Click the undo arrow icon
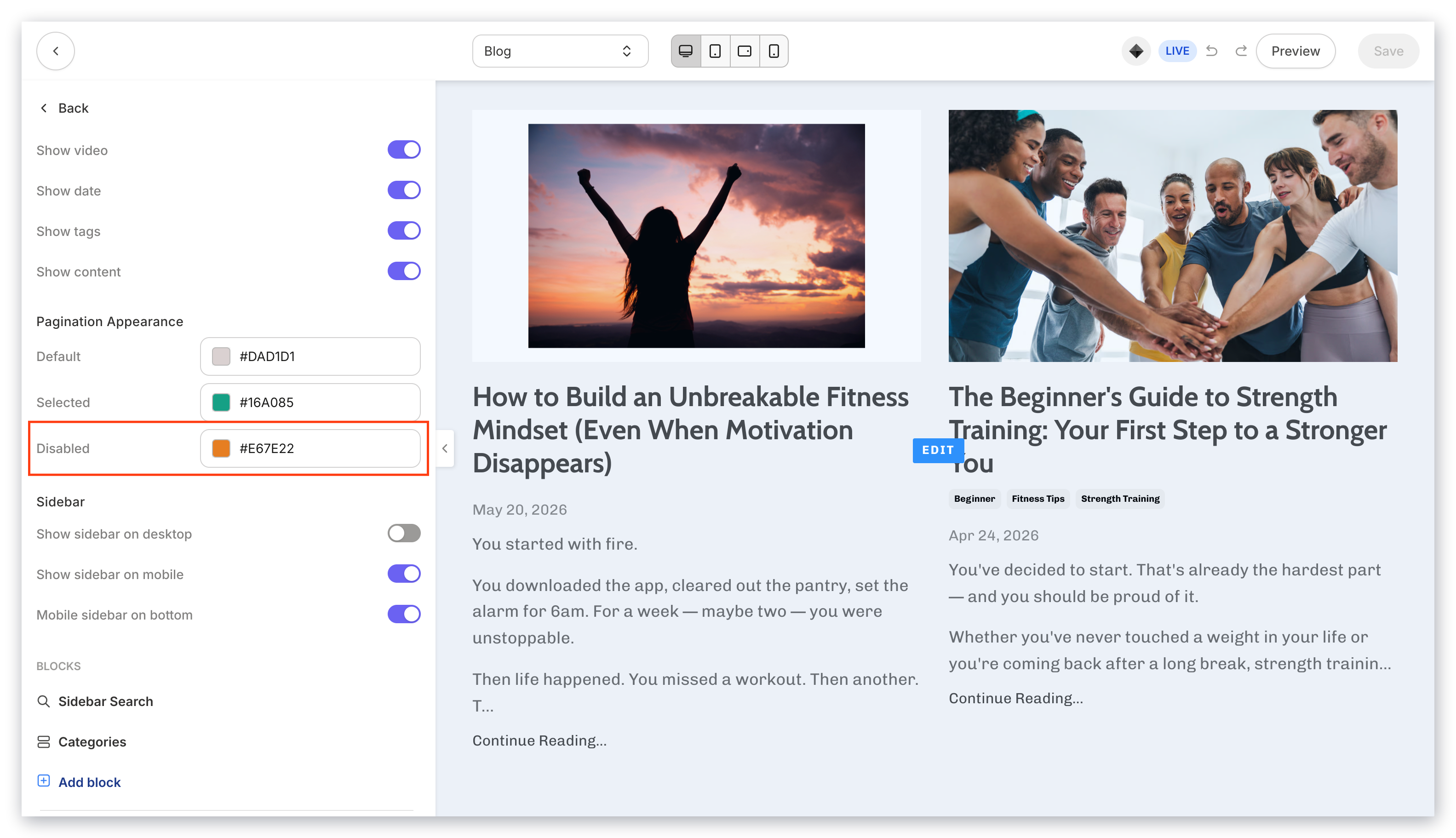1456x838 pixels. 1212,51
